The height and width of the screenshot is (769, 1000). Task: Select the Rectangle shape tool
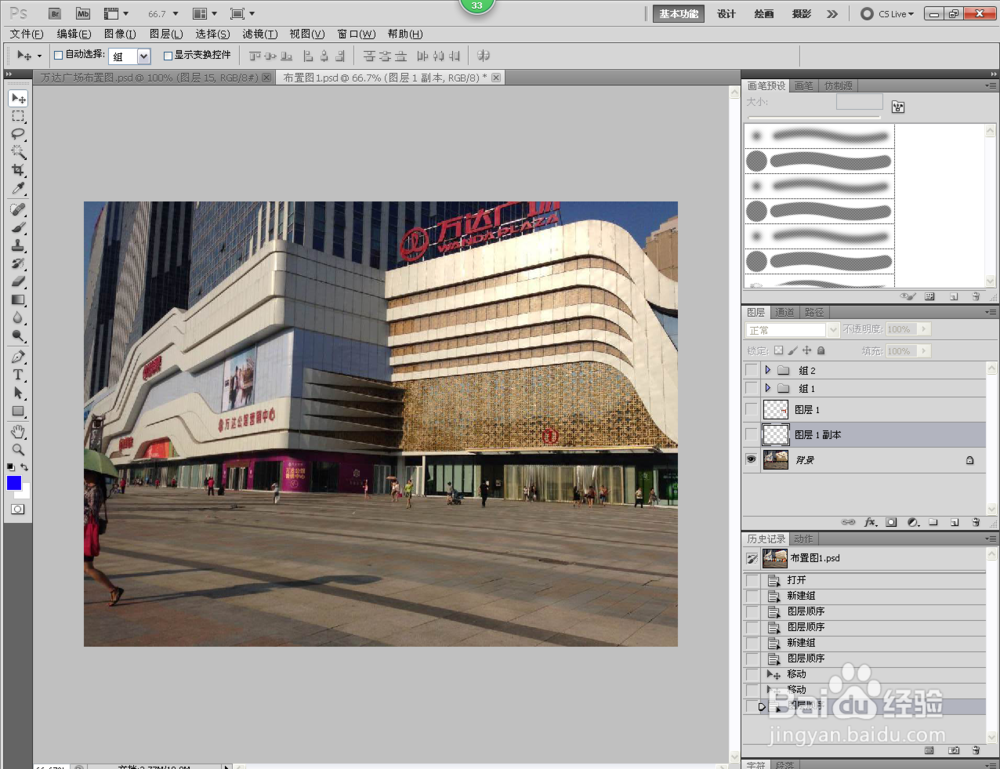(x=18, y=411)
